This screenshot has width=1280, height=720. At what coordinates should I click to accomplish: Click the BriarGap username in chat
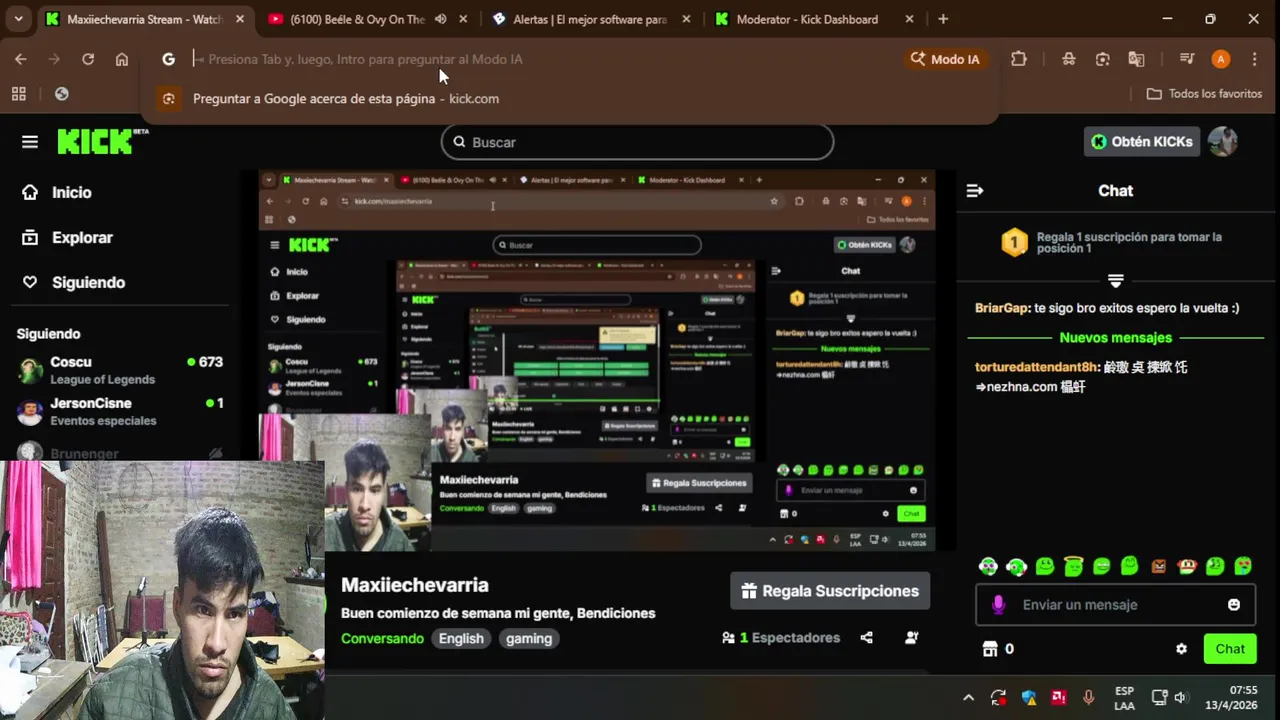[1002, 308]
